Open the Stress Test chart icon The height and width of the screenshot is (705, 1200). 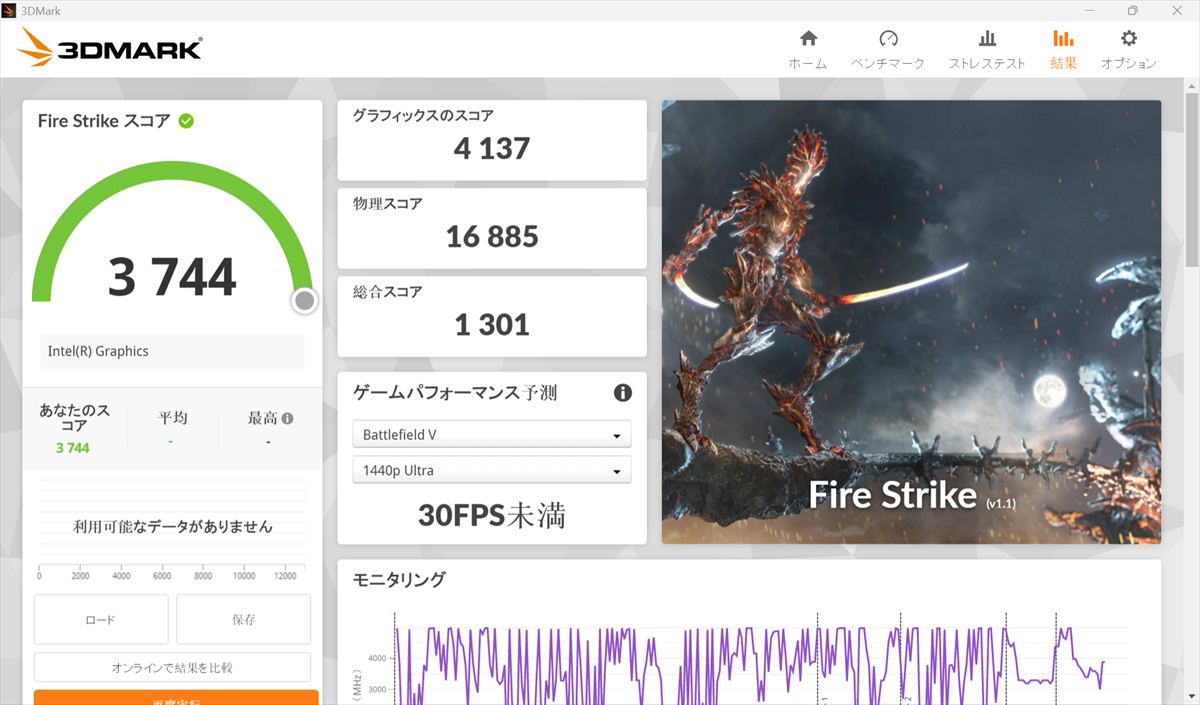(x=987, y=39)
